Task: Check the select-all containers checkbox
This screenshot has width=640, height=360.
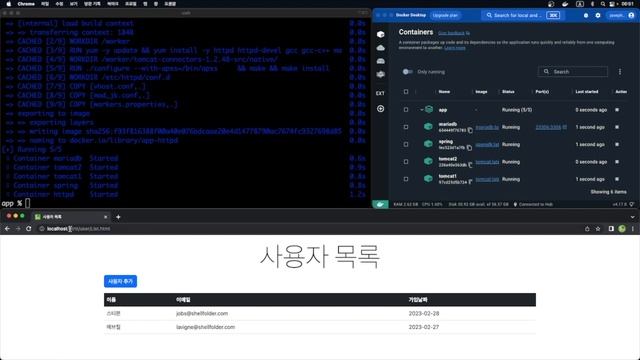Action: coord(406,92)
